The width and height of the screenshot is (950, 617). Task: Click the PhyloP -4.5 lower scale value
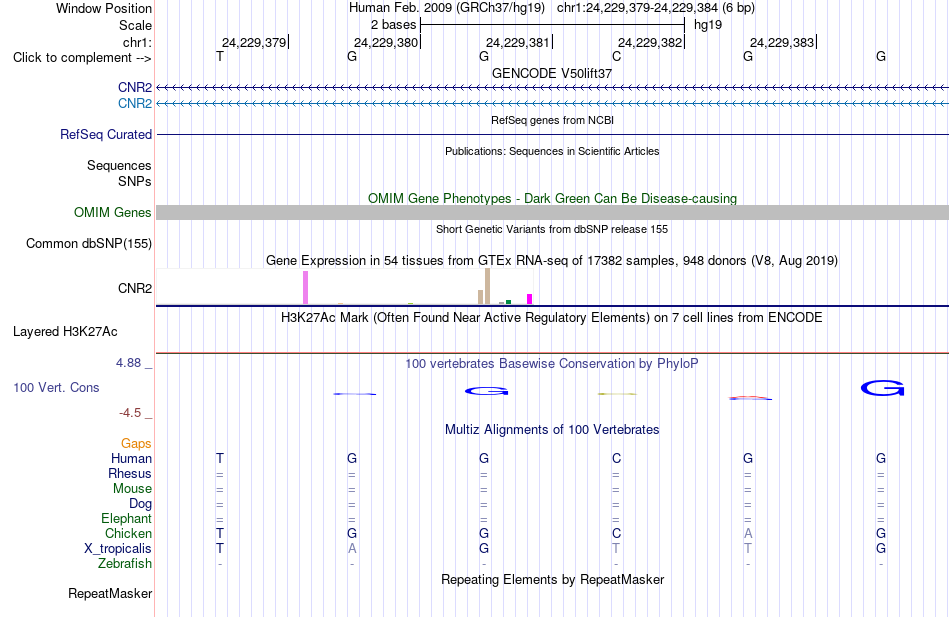pos(130,413)
